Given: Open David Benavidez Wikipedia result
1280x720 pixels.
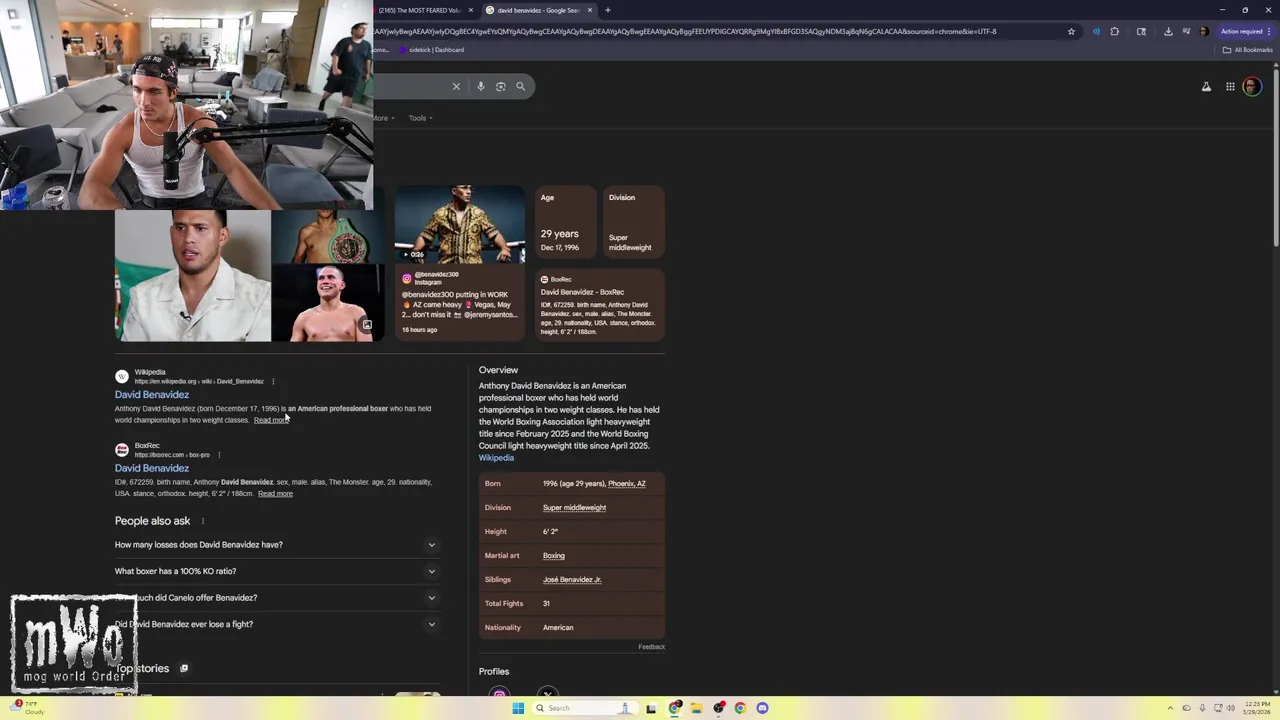Looking at the screenshot, I should [152, 394].
